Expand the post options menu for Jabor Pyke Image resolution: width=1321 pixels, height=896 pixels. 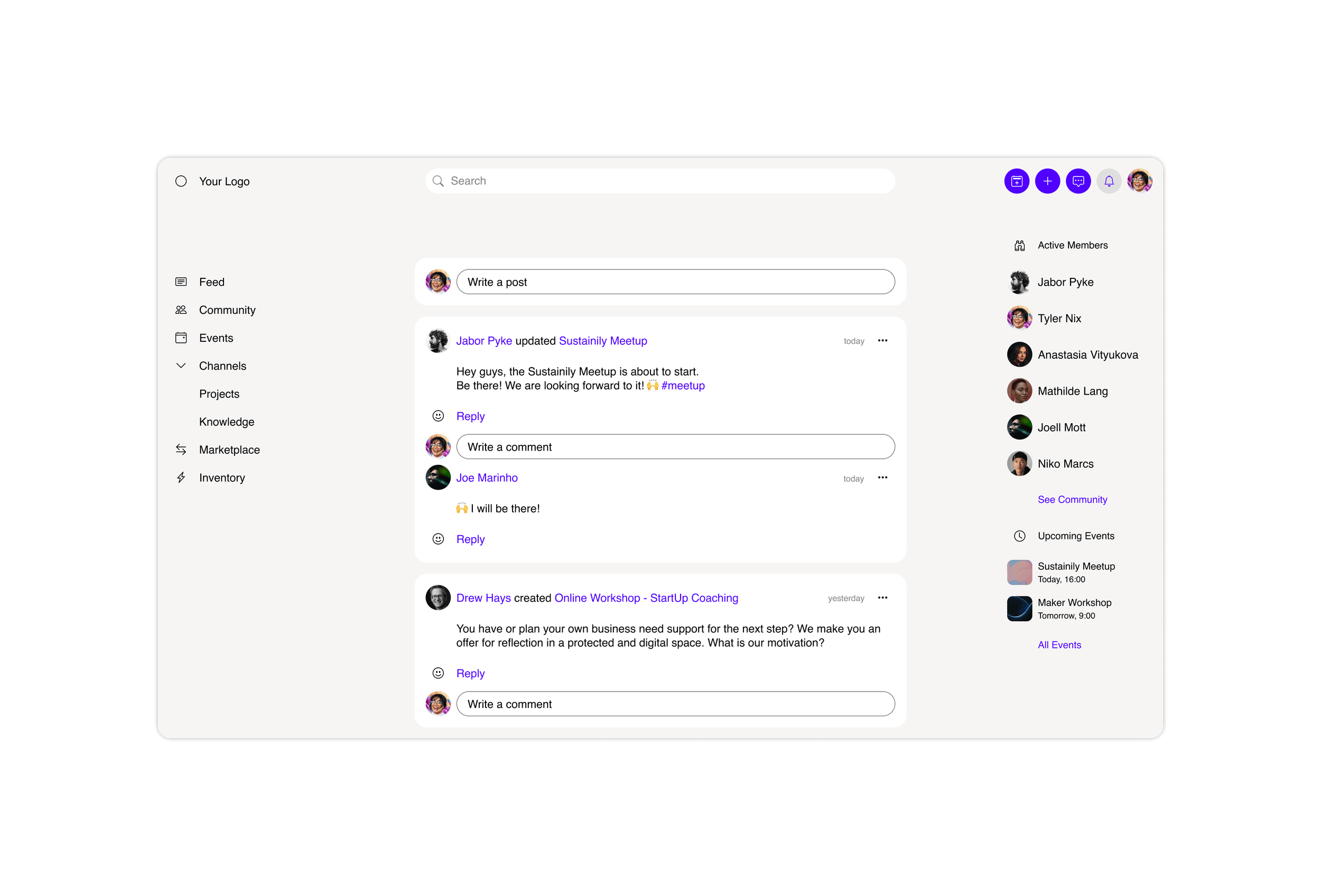(x=883, y=340)
